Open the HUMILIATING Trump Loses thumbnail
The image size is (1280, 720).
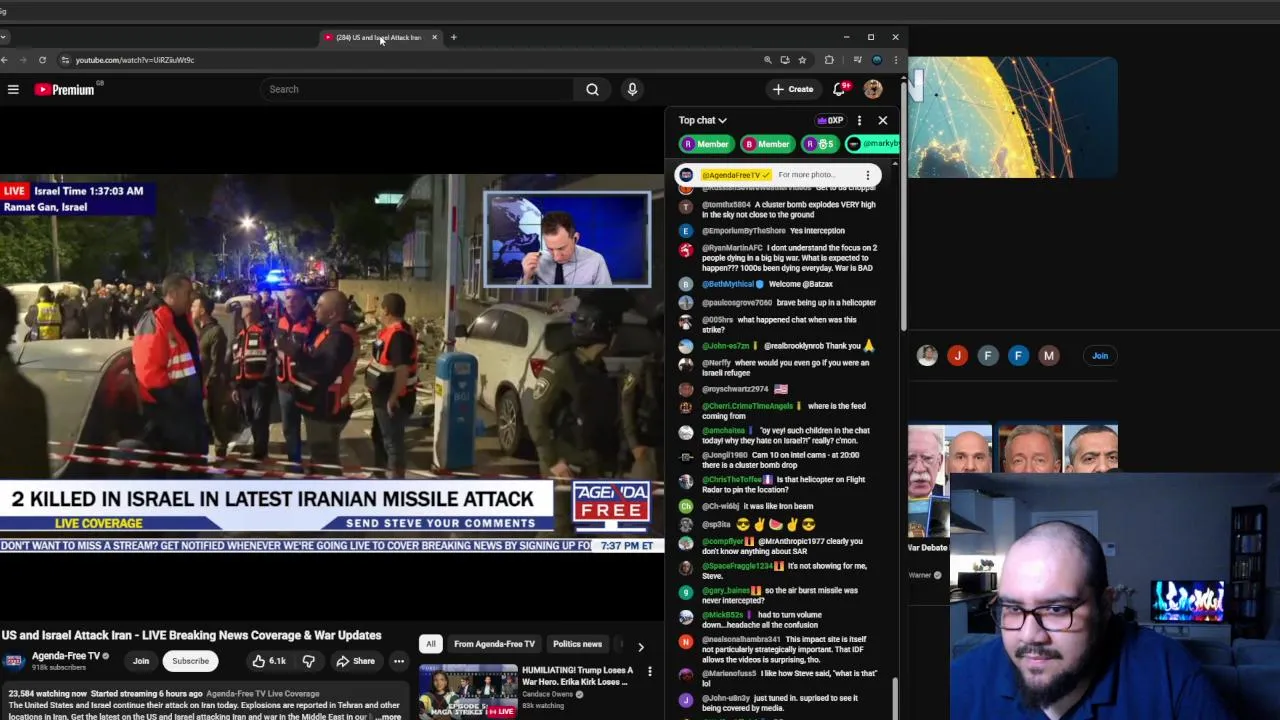click(x=468, y=692)
